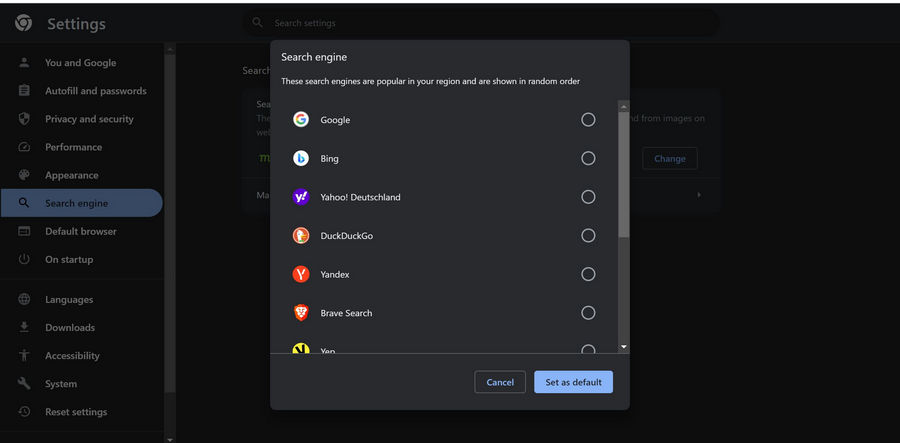Click the search engine list scrollbar thumb
The image size is (900, 443).
point(624,175)
